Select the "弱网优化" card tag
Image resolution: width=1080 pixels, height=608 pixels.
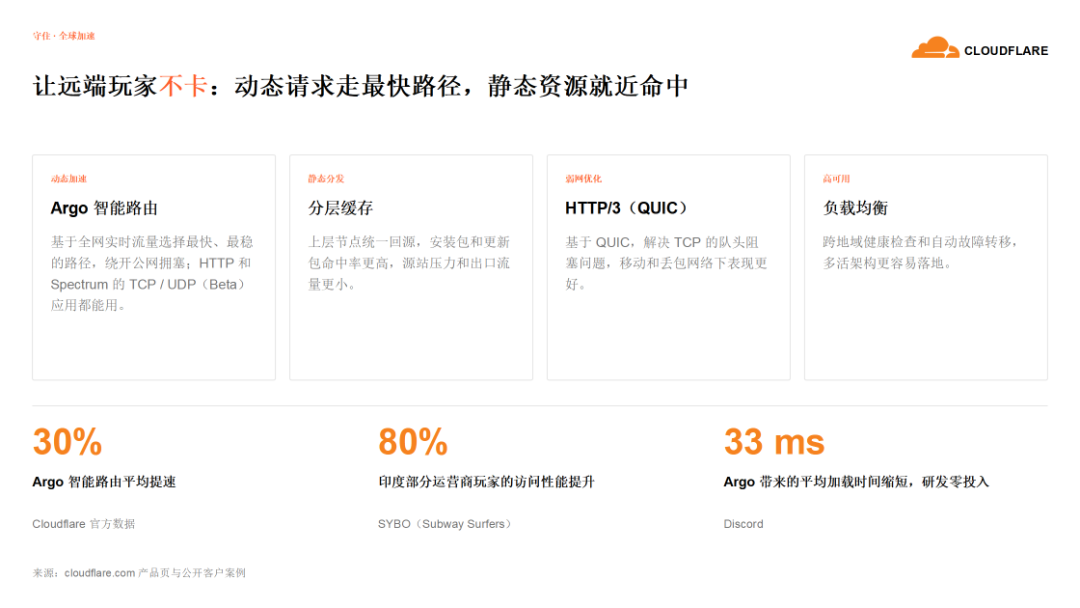coord(583,179)
